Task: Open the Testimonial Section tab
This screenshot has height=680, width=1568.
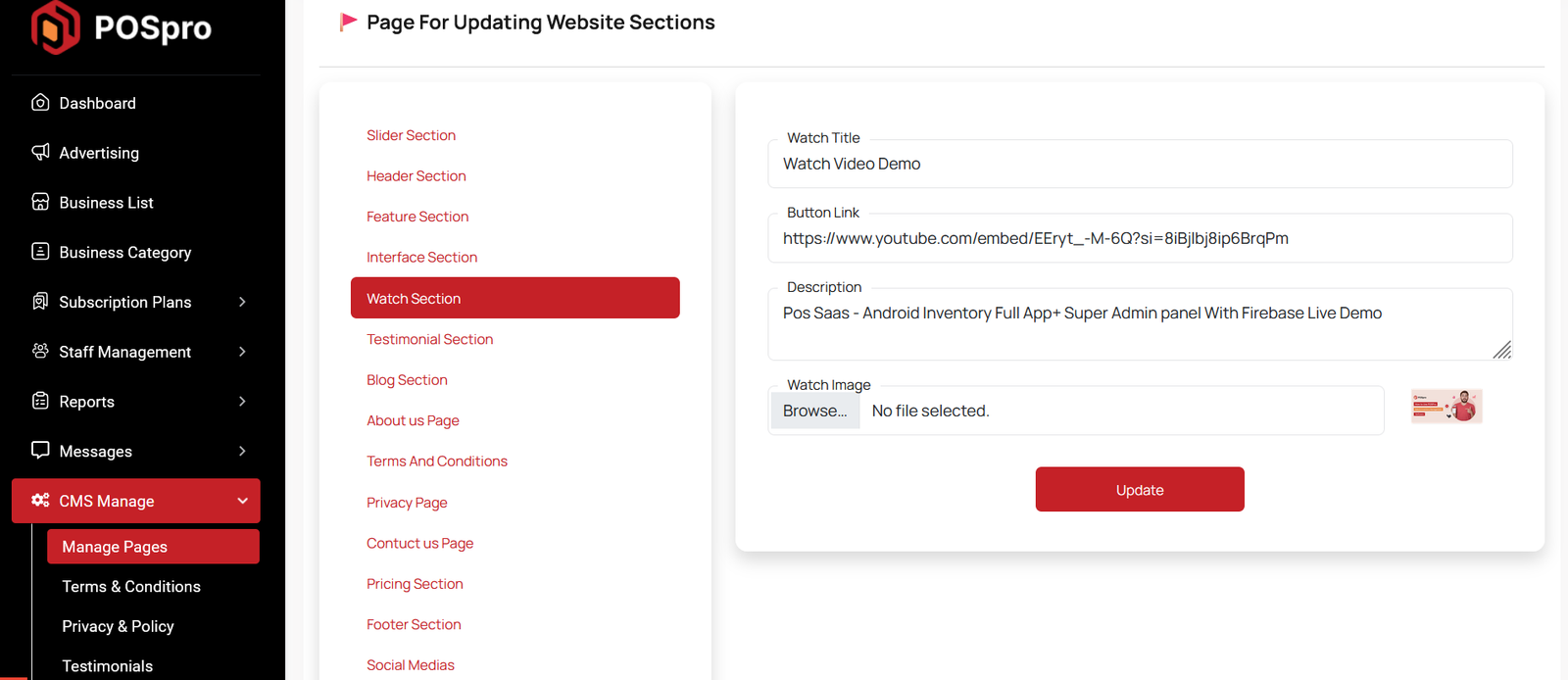Action: coord(429,339)
